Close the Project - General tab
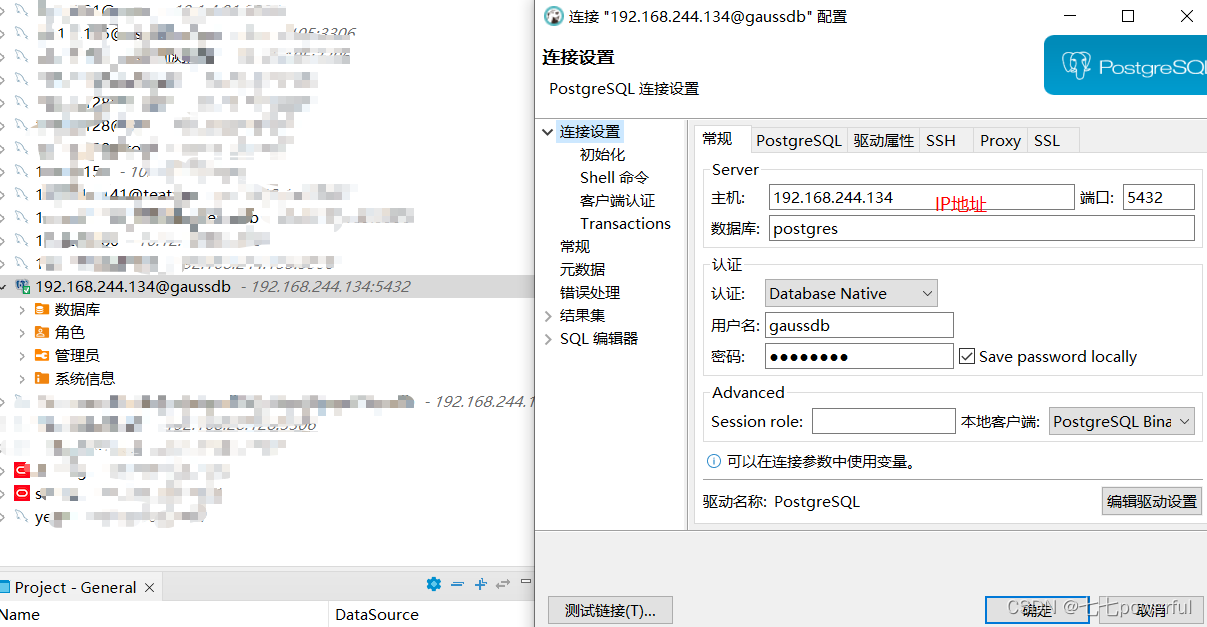This screenshot has height=627, width=1207. 150,588
